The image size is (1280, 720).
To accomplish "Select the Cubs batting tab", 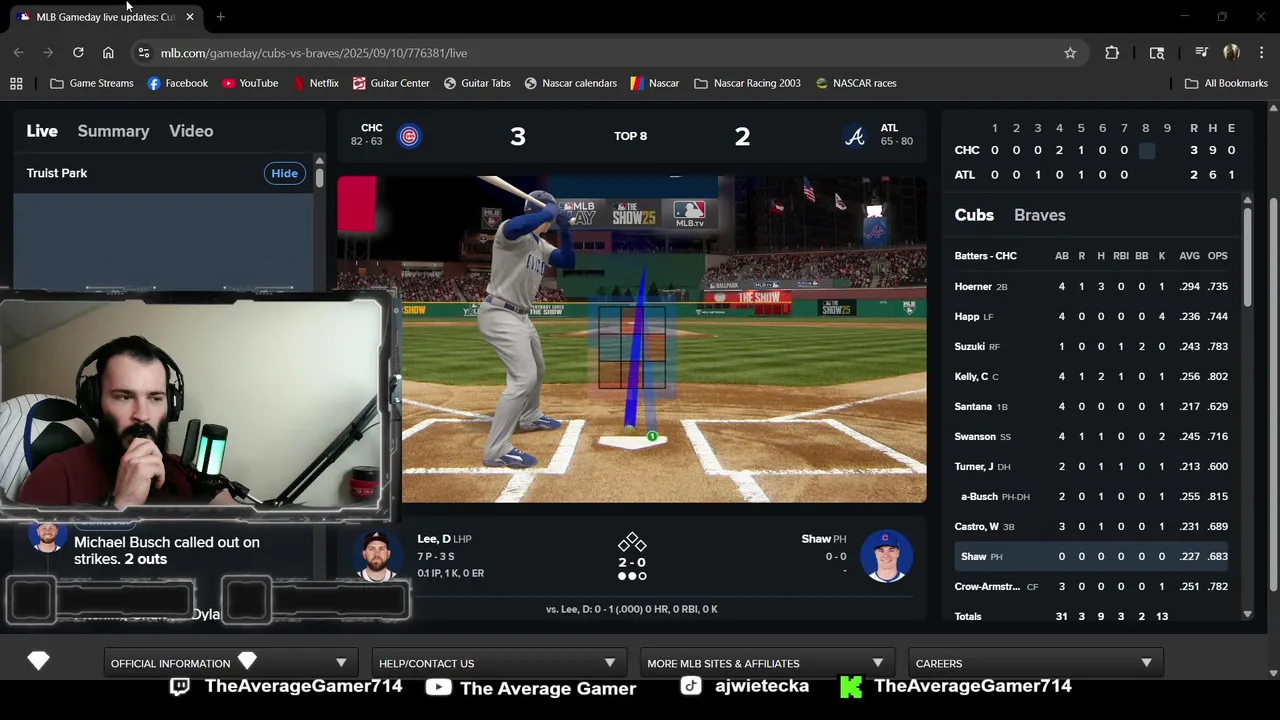I will tap(974, 215).
